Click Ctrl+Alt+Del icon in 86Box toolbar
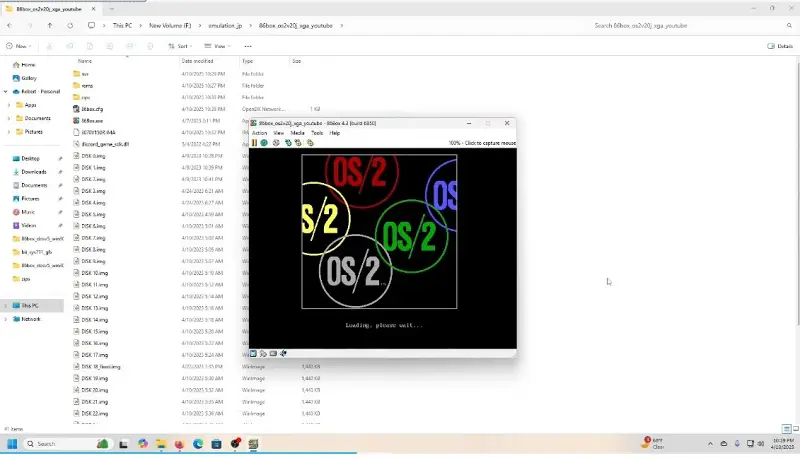This screenshot has height=458, width=800. (x=288, y=143)
